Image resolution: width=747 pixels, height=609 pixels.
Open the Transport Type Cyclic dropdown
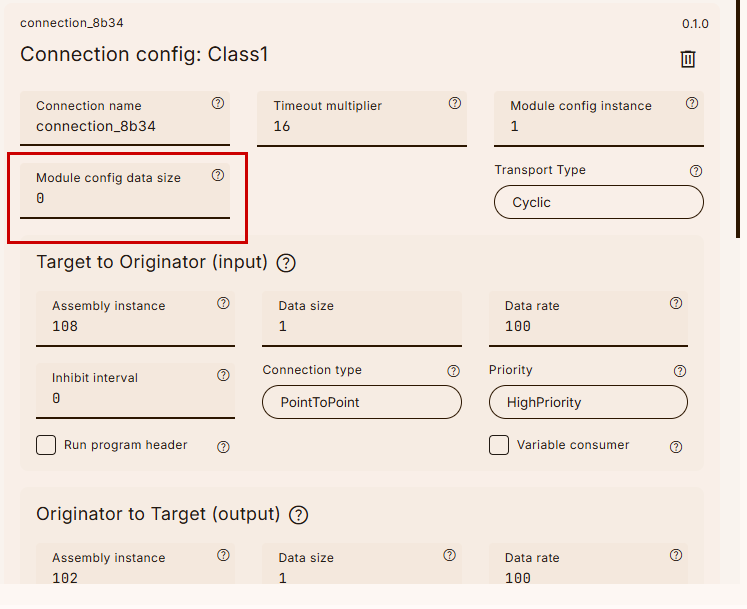[598, 202]
